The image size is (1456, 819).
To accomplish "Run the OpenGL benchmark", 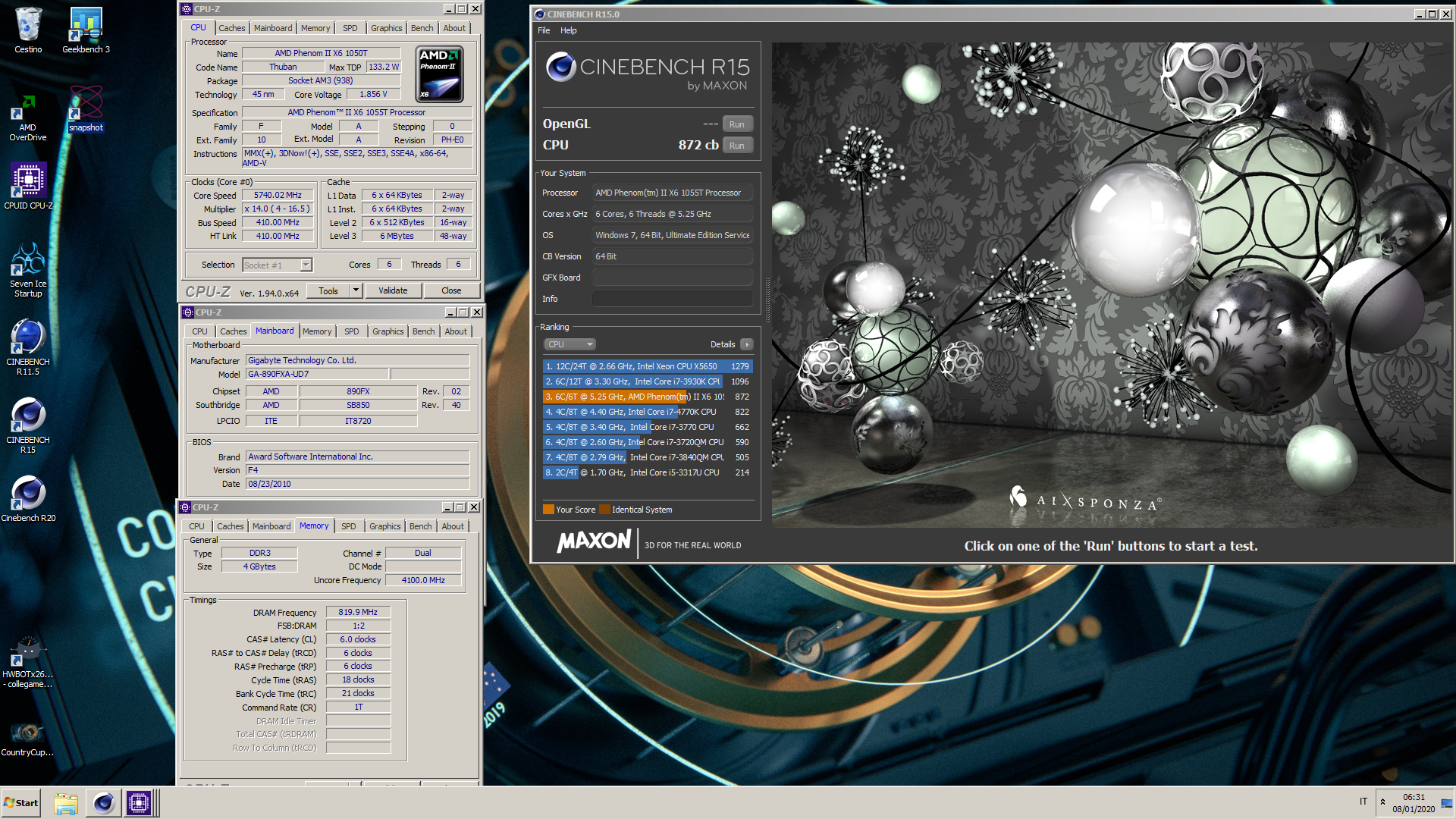I will pyautogui.click(x=737, y=124).
